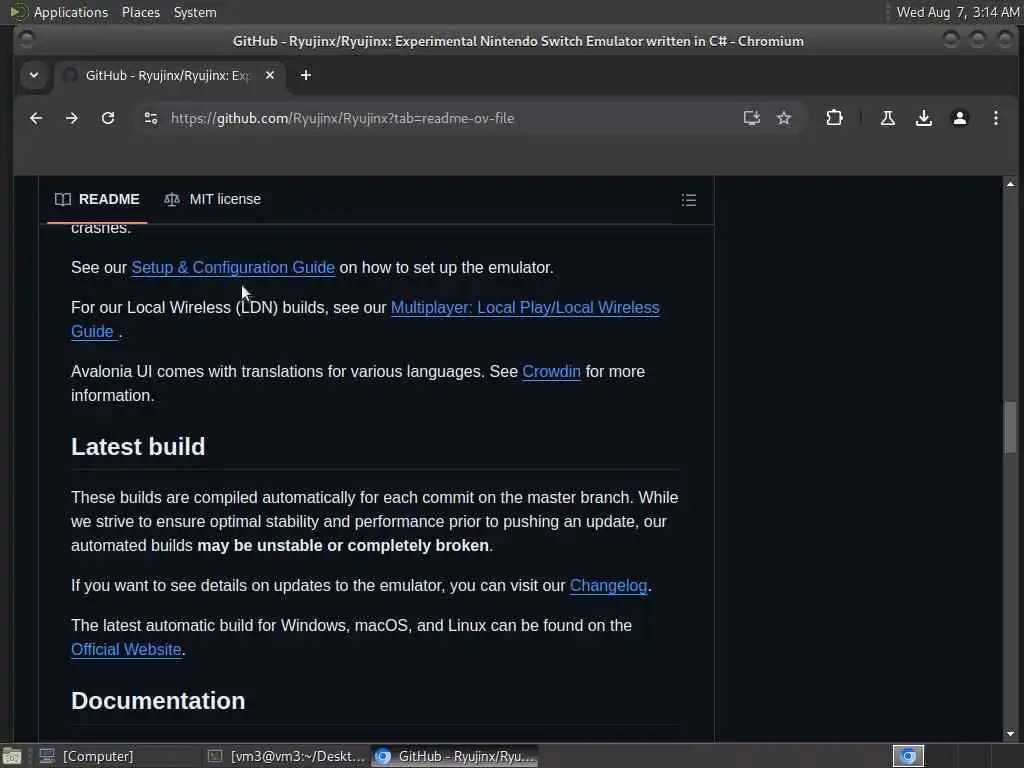Select GitHub - Ryujinx taskbar entry
The height and width of the screenshot is (768, 1024).
coord(455,756)
